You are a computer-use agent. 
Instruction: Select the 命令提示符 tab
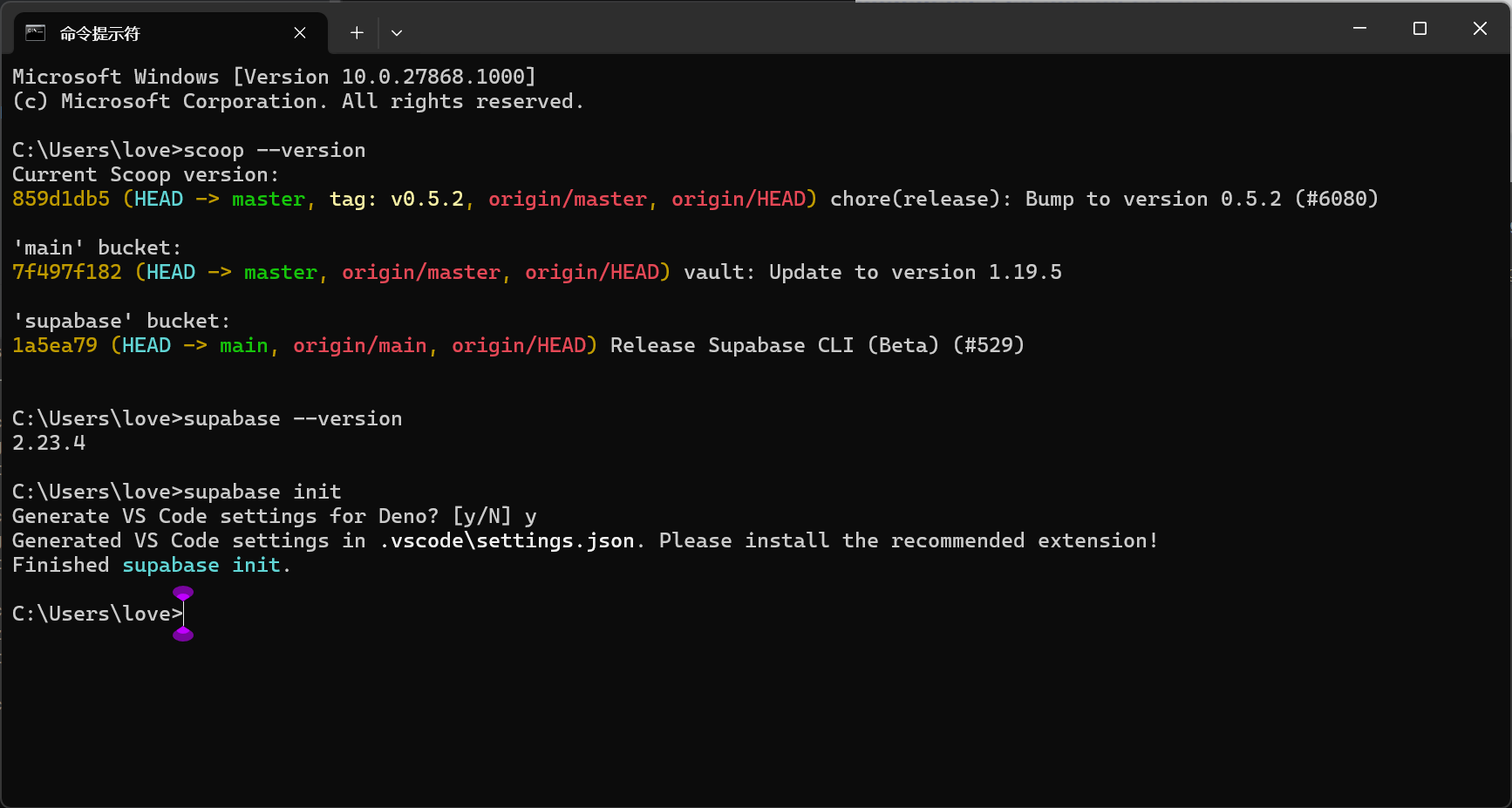[x=171, y=33]
